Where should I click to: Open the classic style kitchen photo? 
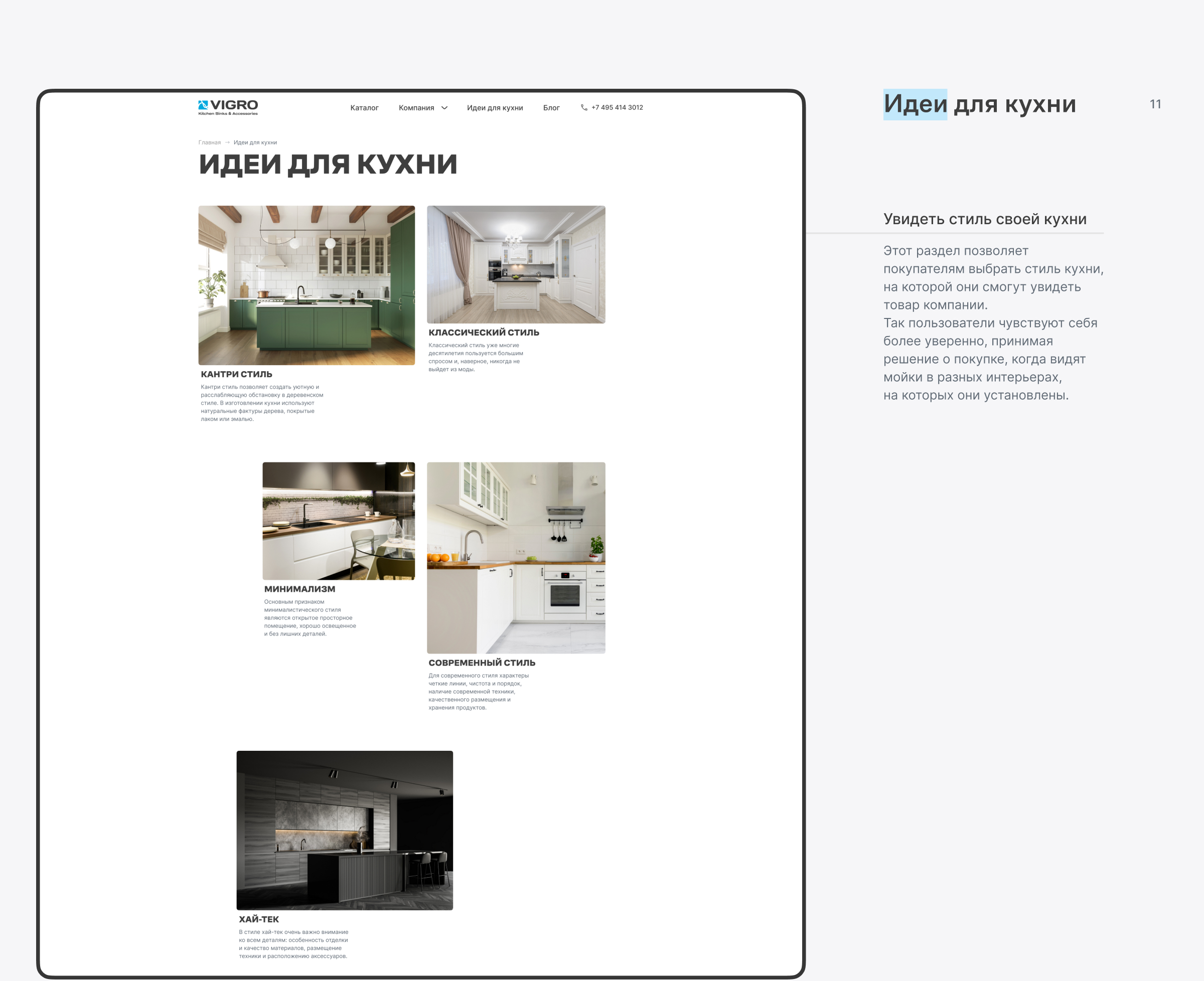tap(516, 264)
